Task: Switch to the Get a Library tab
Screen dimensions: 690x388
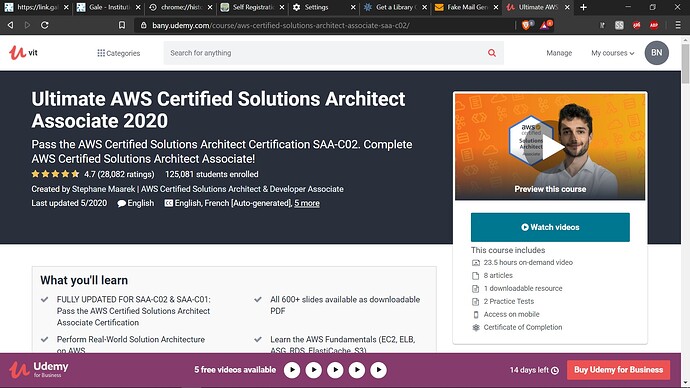Action: click(394, 7)
